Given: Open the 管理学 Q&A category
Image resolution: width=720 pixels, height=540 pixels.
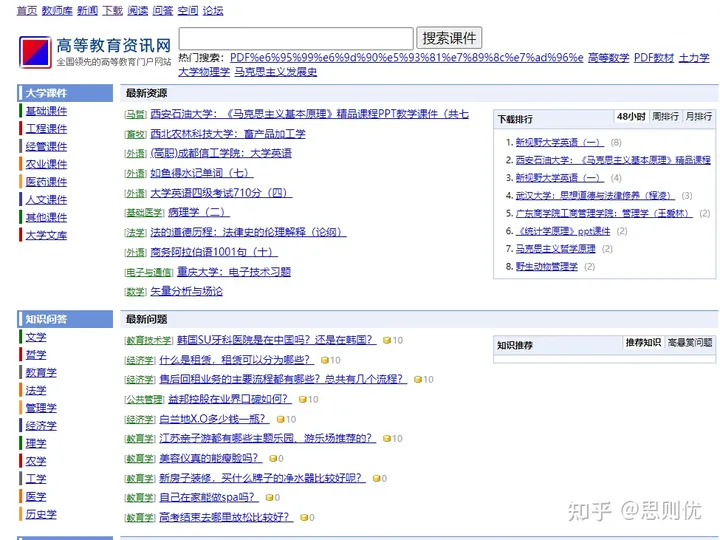Looking at the screenshot, I should coord(41,408).
